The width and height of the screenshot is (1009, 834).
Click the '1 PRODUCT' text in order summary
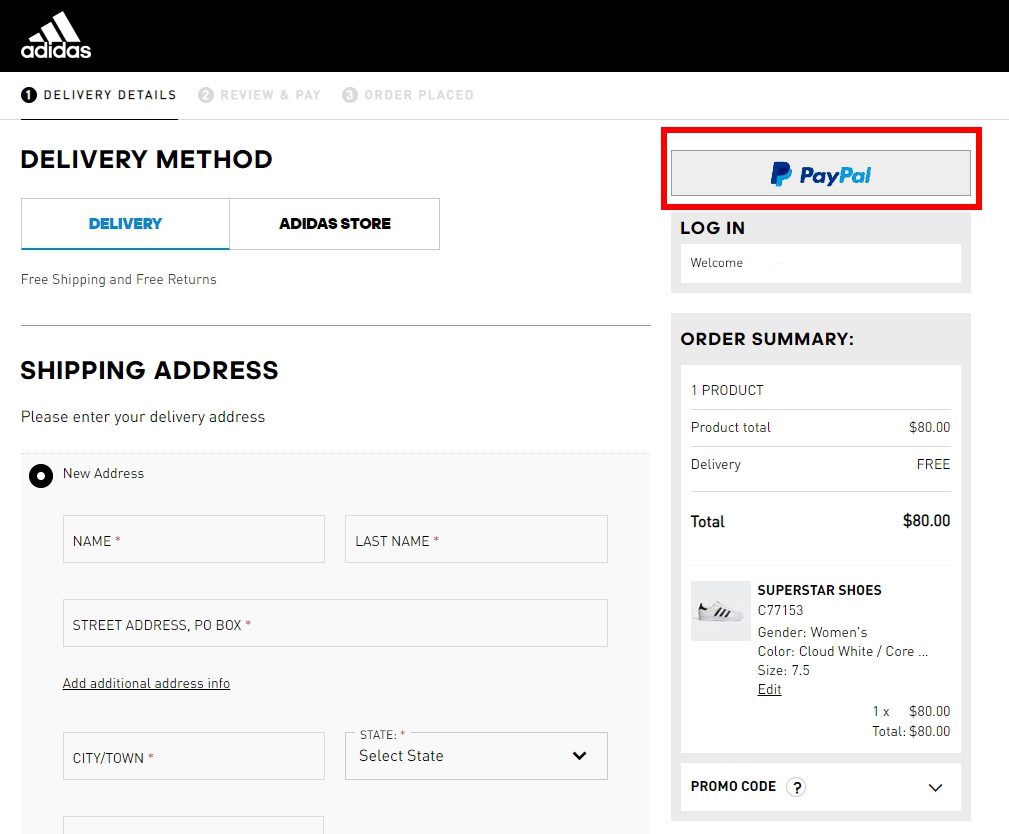[727, 390]
